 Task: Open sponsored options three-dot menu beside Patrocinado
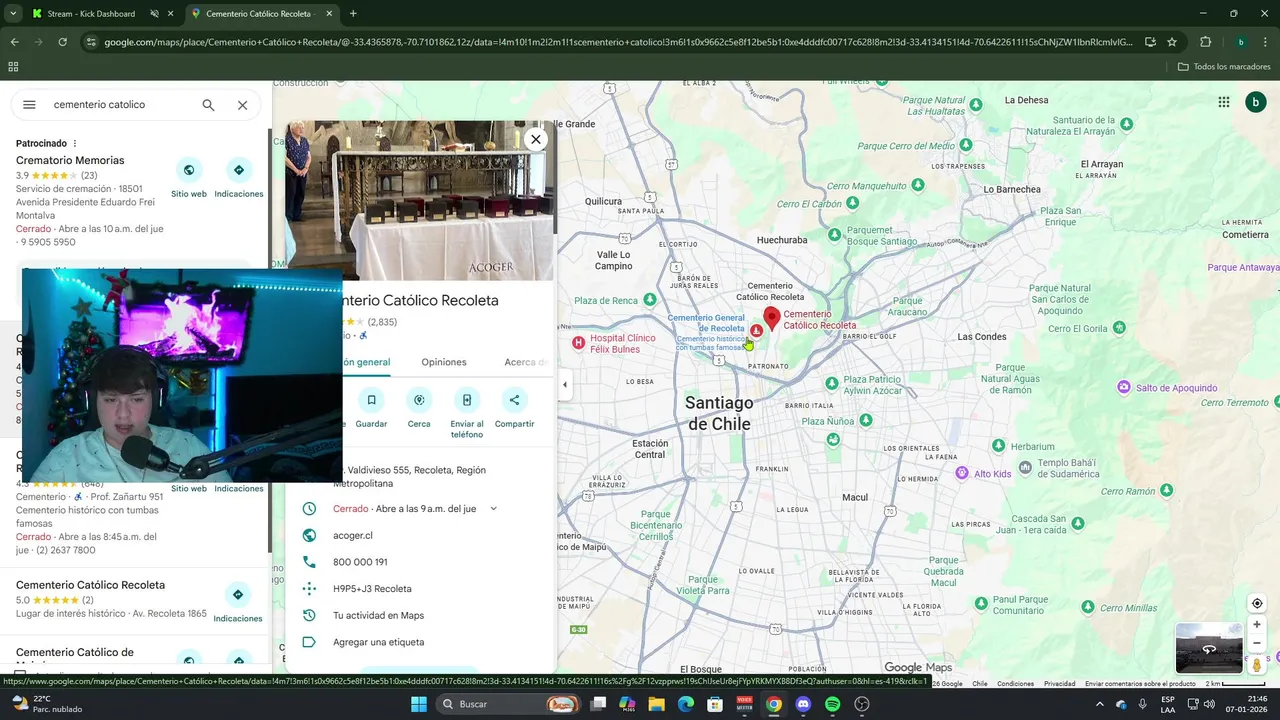coord(75,143)
